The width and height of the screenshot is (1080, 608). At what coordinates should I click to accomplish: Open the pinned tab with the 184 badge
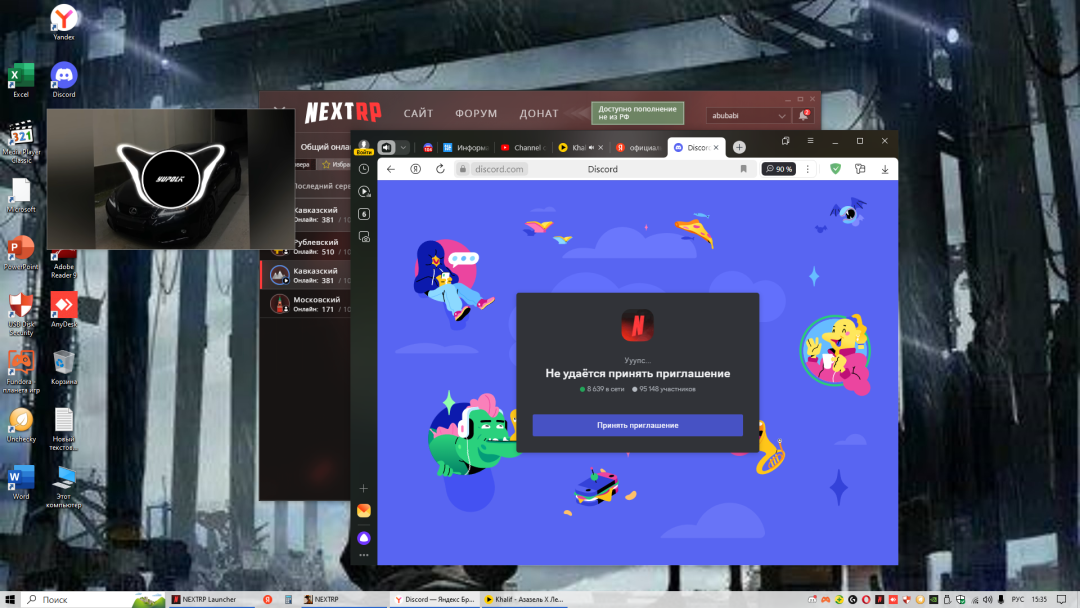428,147
